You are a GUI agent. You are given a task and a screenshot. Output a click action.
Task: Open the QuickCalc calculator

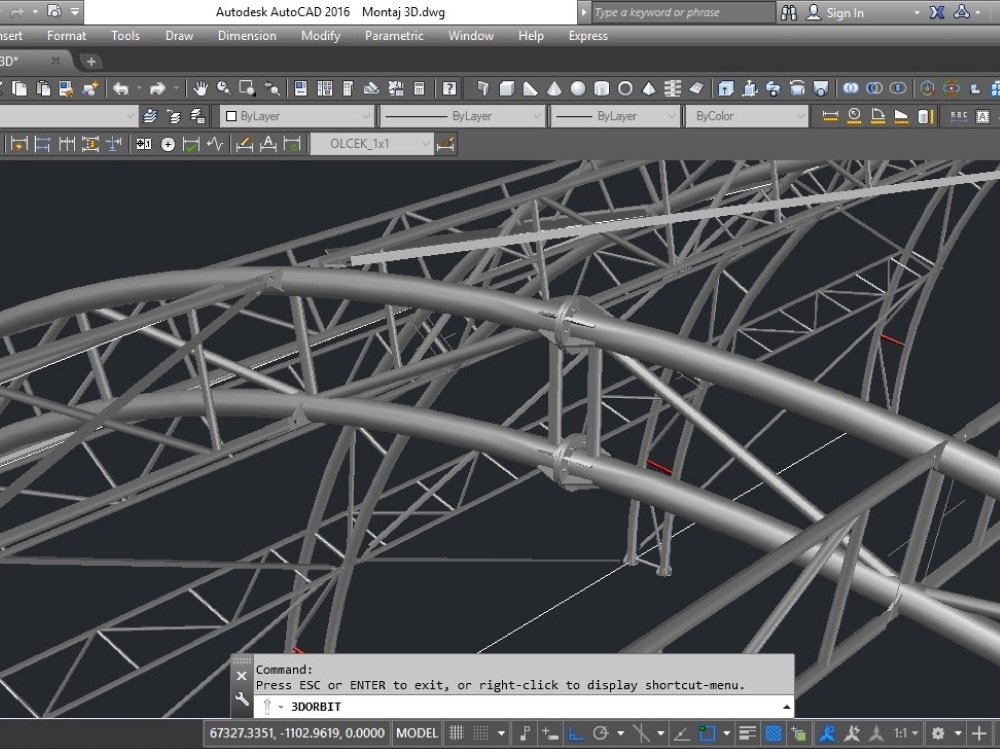(419, 89)
